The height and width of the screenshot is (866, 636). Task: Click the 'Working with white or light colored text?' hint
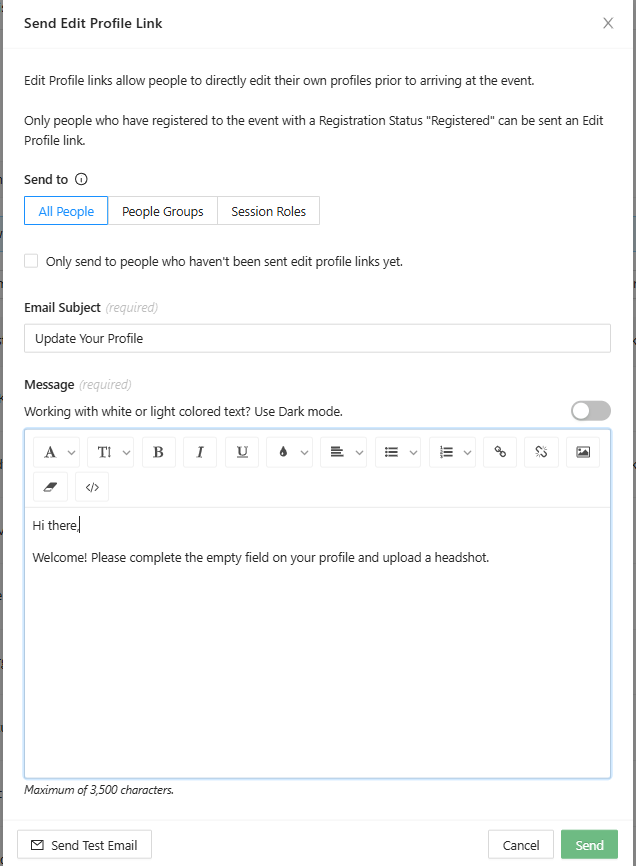click(183, 411)
